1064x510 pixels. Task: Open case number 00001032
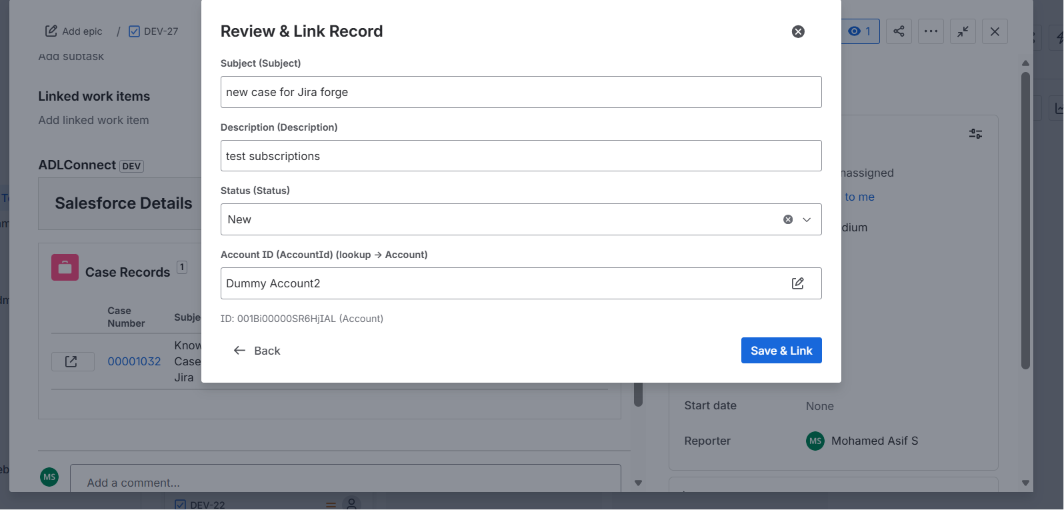(x=134, y=361)
